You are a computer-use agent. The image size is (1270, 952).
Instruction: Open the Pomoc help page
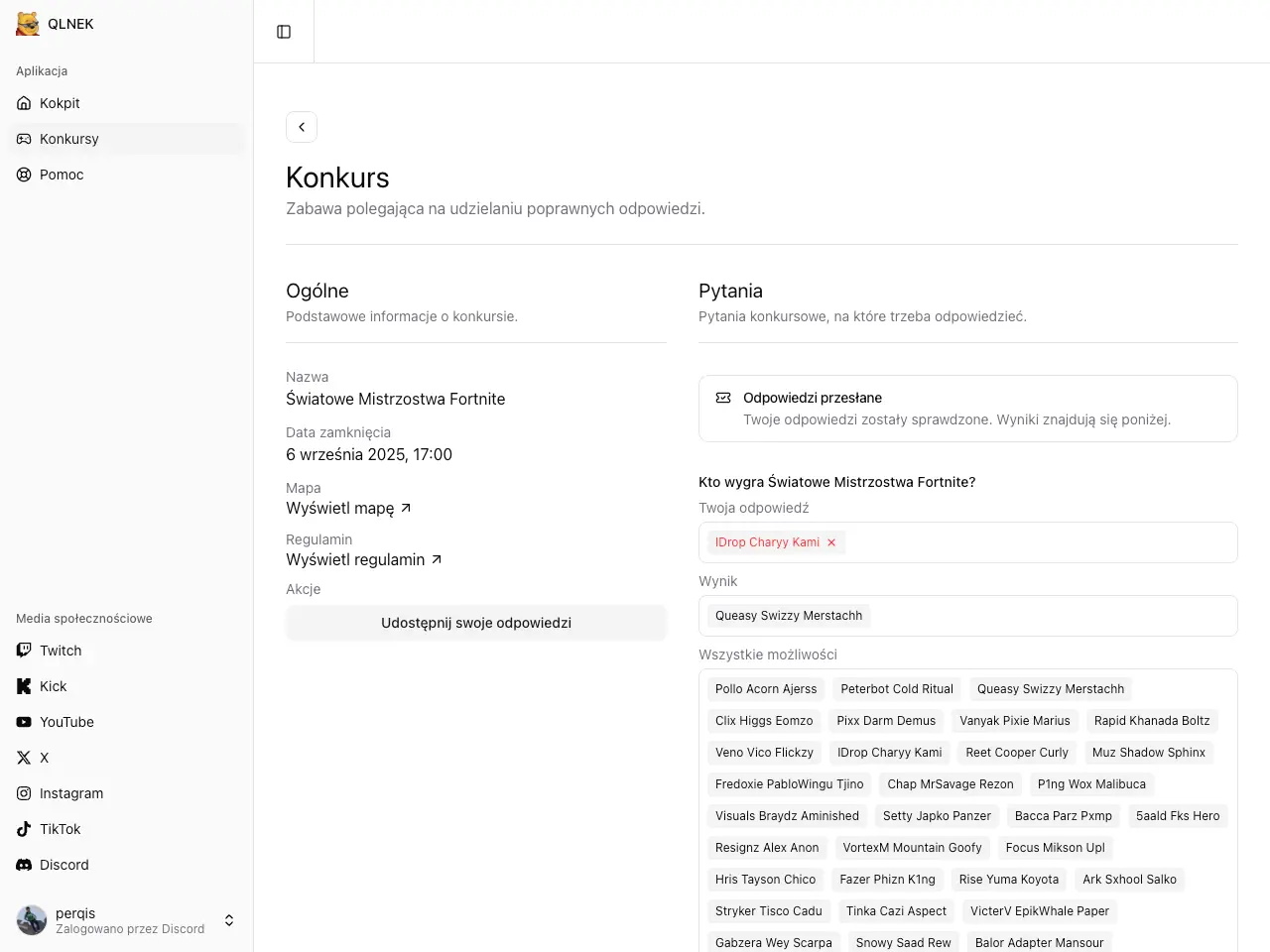pyautogui.click(x=62, y=175)
